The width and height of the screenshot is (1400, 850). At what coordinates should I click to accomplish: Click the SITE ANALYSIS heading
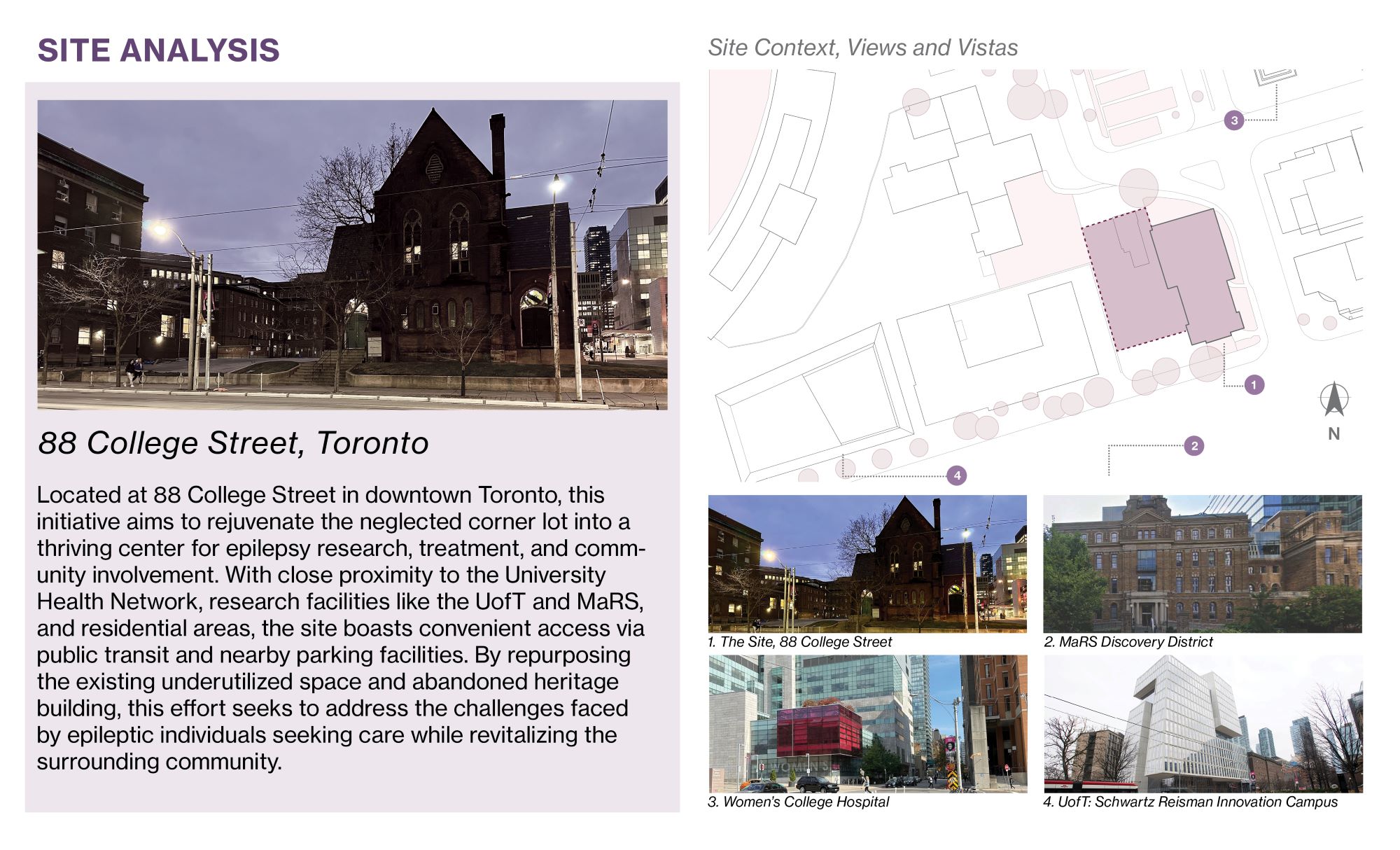[x=159, y=50]
